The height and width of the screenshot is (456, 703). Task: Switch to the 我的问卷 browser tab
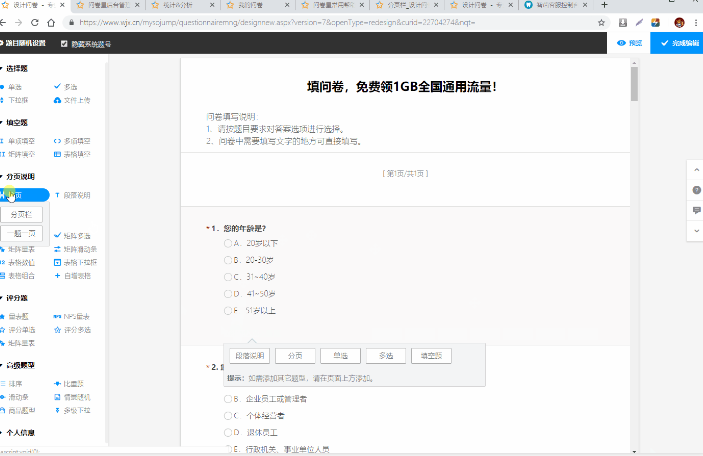[257, 5]
